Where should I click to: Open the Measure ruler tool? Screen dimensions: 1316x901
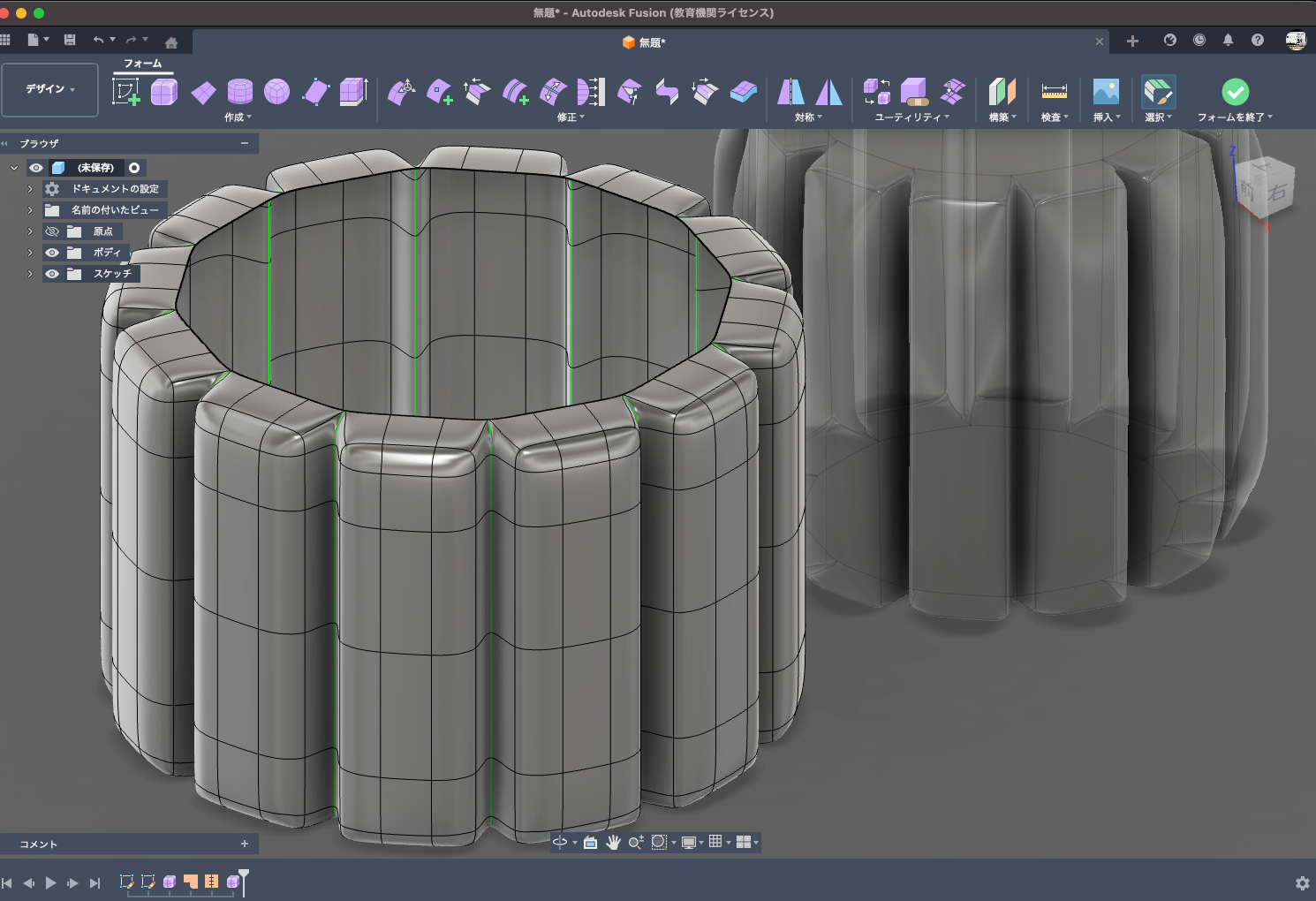point(1054,92)
